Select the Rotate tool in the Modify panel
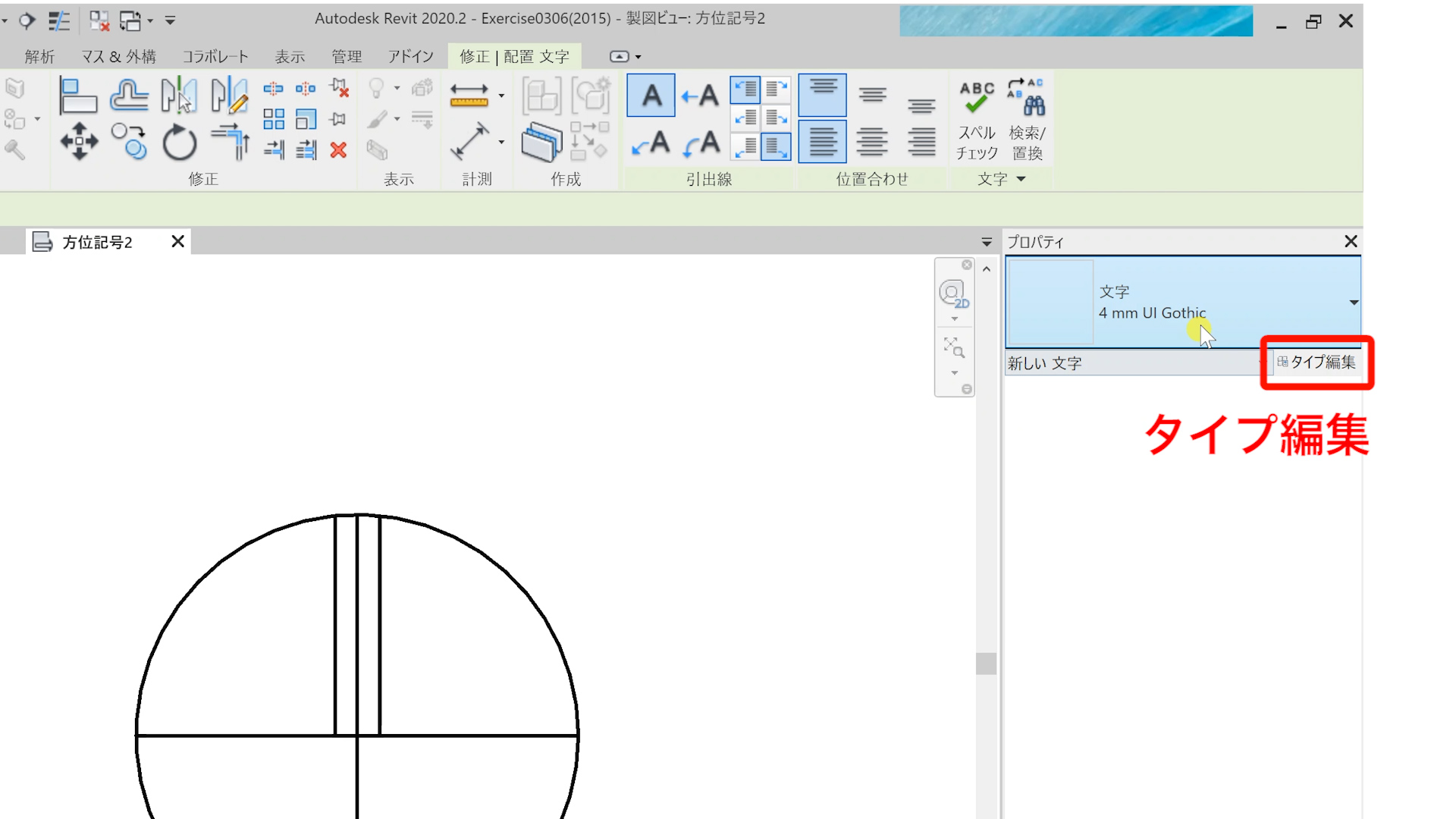 (180, 142)
